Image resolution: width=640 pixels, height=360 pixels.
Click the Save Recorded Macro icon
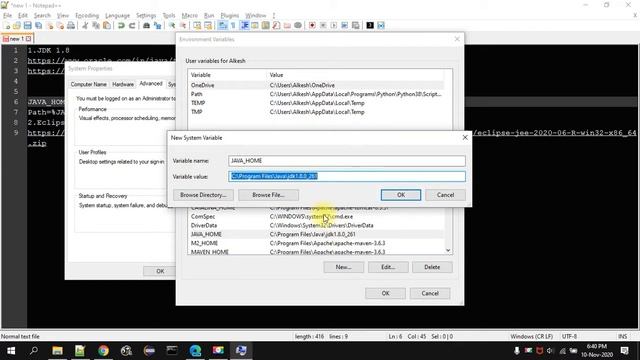click(x=356, y=25)
